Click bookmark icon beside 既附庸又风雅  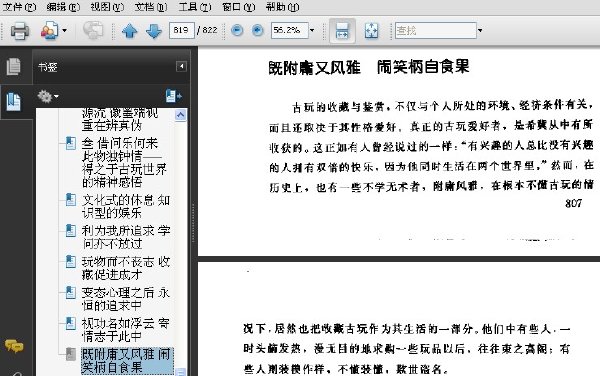pyautogui.click(x=71, y=354)
